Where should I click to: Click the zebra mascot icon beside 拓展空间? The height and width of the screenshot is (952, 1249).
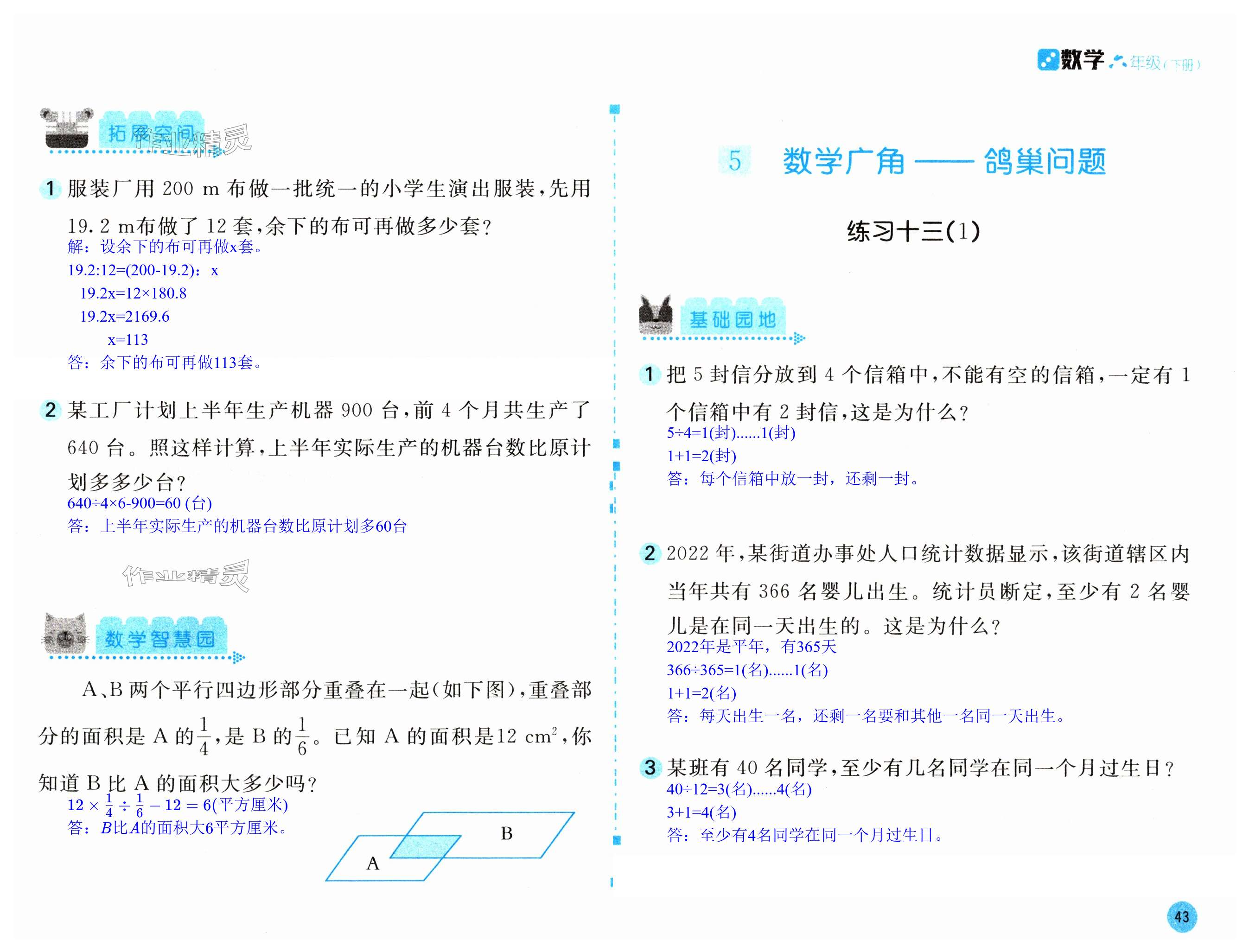pyautogui.click(x=66, y=127)
